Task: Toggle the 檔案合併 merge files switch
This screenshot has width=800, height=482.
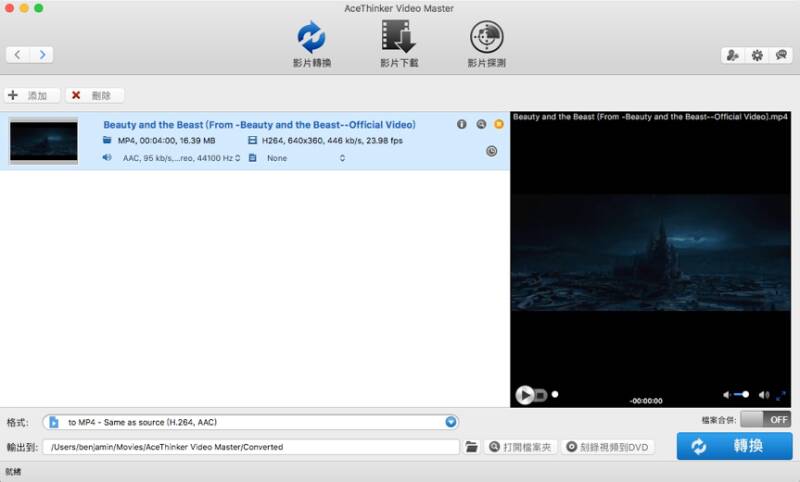Action: tap(765, 420)
